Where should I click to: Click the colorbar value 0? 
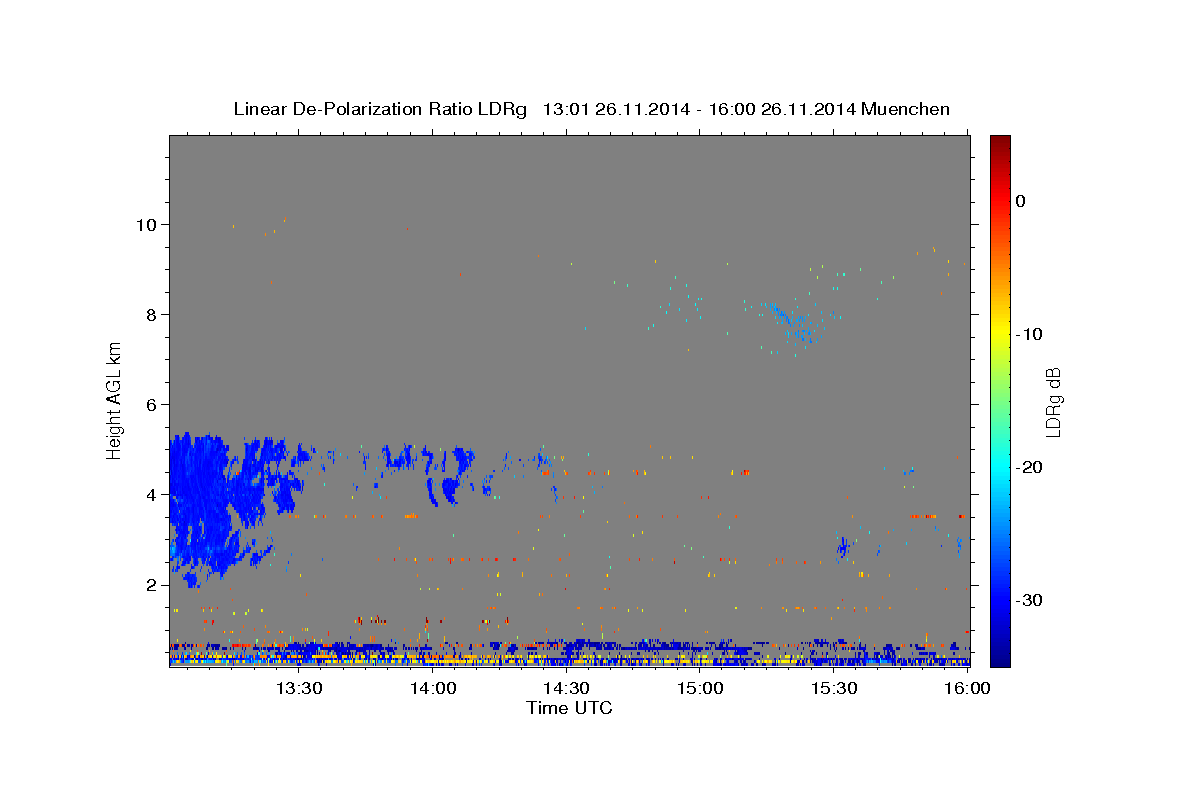click(1021, 201)
